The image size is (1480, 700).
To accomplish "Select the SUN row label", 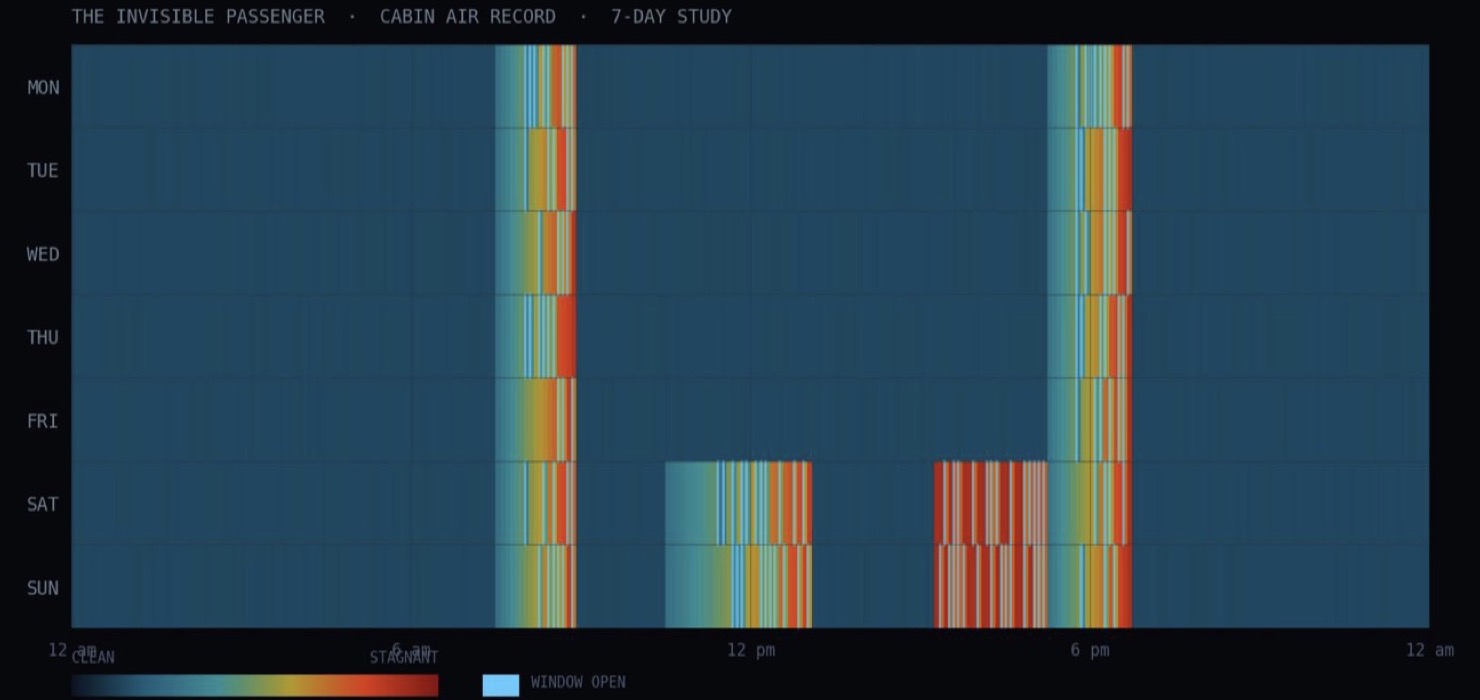I will point(43,588).
